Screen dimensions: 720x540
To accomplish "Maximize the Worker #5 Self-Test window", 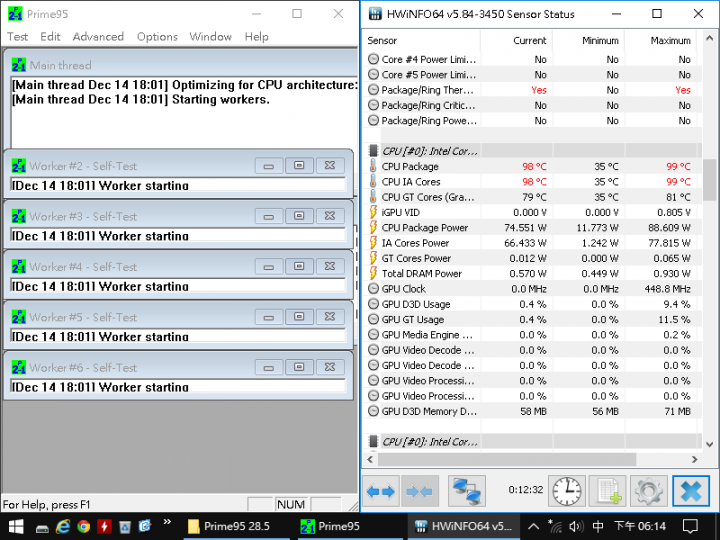I will click(299, 317).
